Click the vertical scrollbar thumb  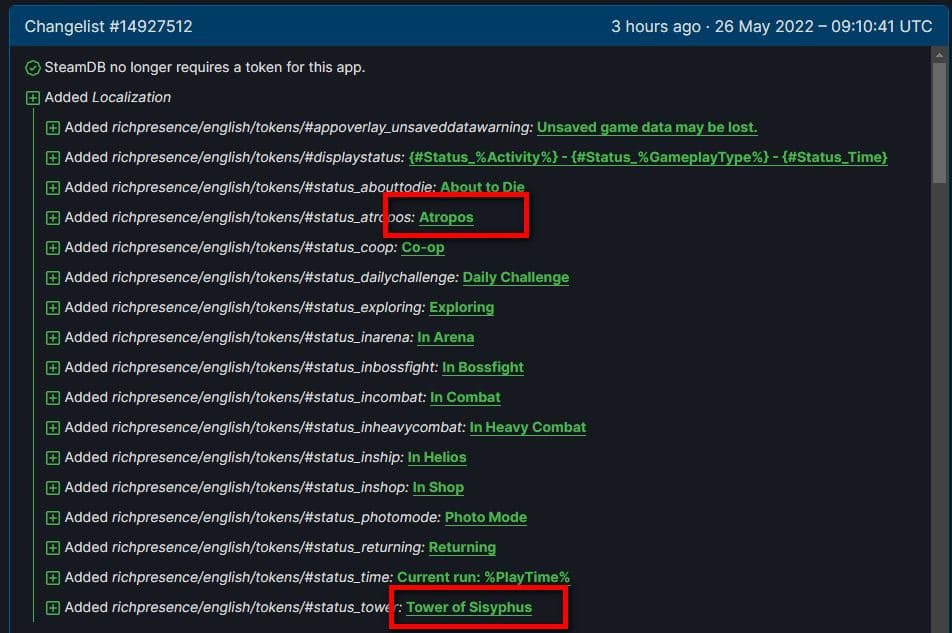tap(939, 122)
